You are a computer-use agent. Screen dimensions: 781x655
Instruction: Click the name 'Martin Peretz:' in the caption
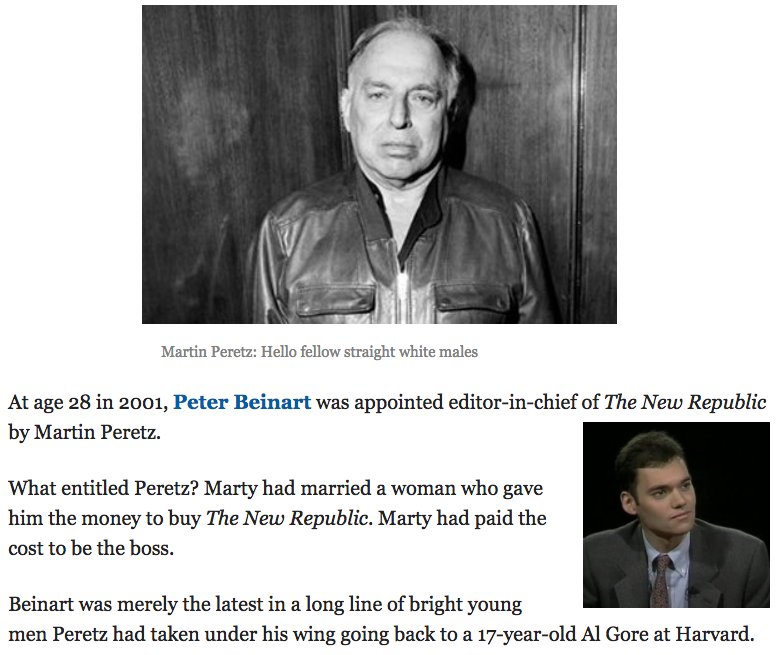(x=209, y=352)
